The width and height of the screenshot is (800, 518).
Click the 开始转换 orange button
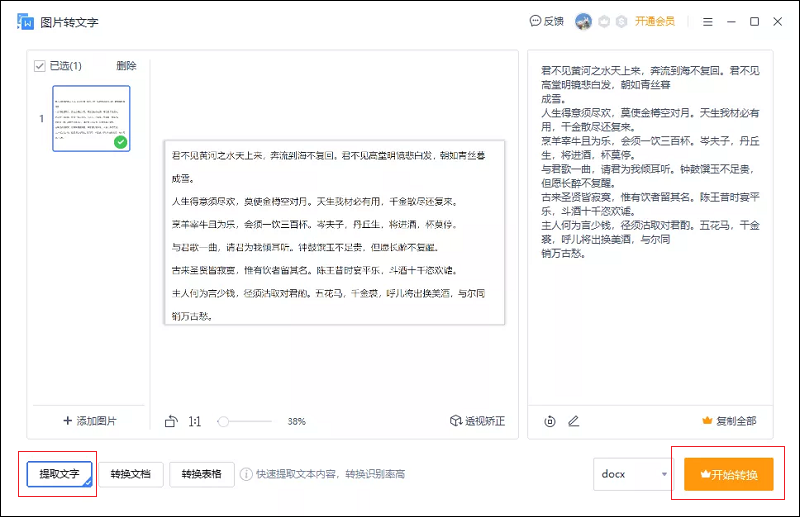[x=729, y=475]
